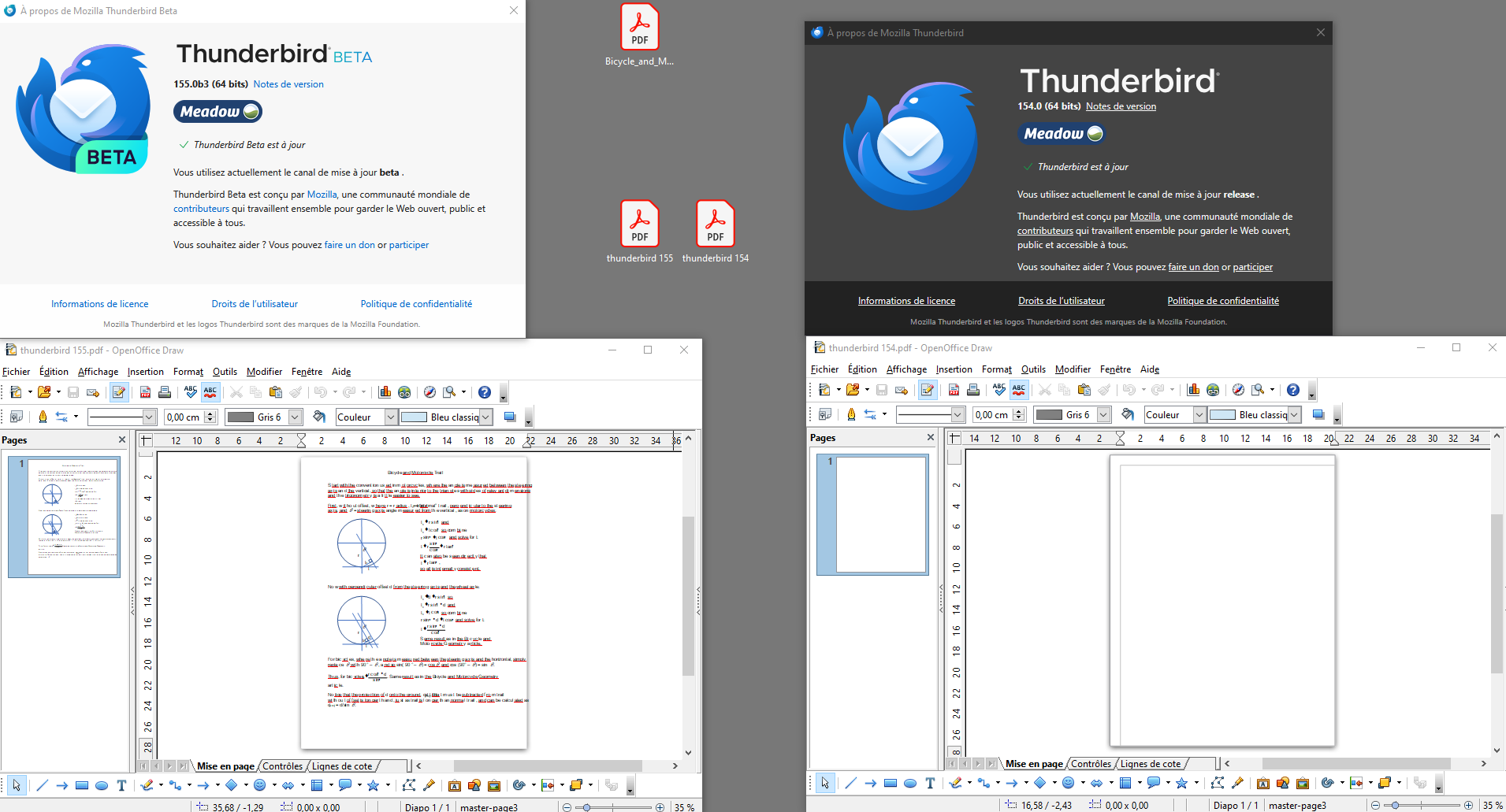Open the line style dropdown in thunderbird 155.pdf window

[149, 417]
